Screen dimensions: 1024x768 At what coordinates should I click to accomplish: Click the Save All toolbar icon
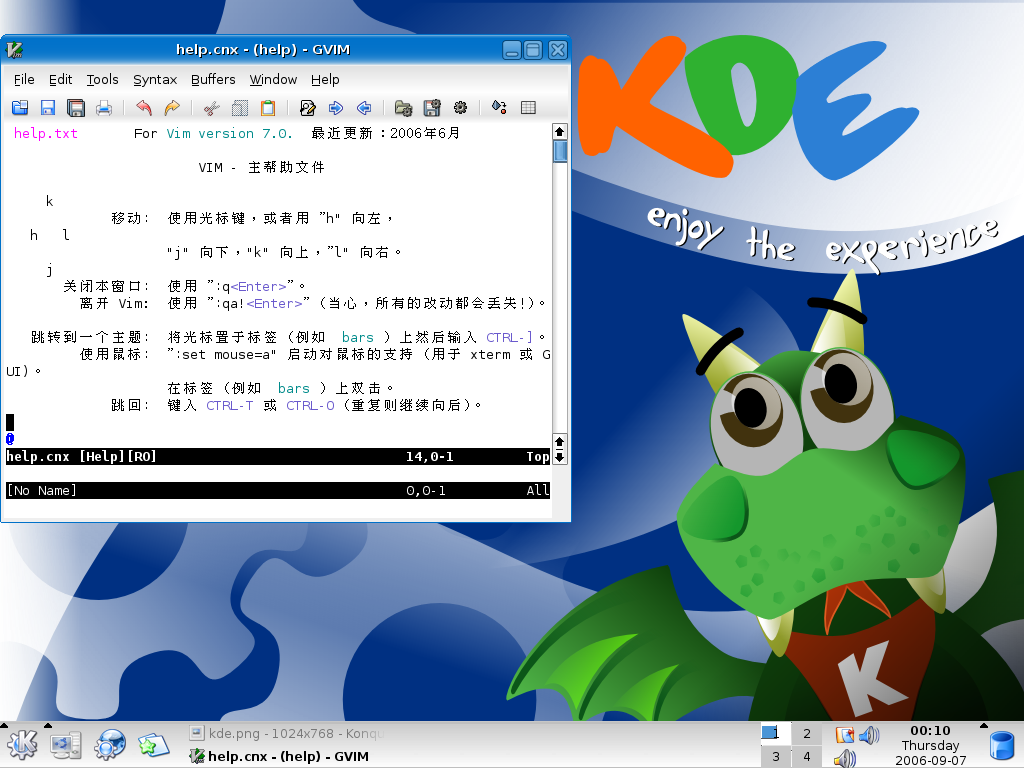(x=76, y=108)
